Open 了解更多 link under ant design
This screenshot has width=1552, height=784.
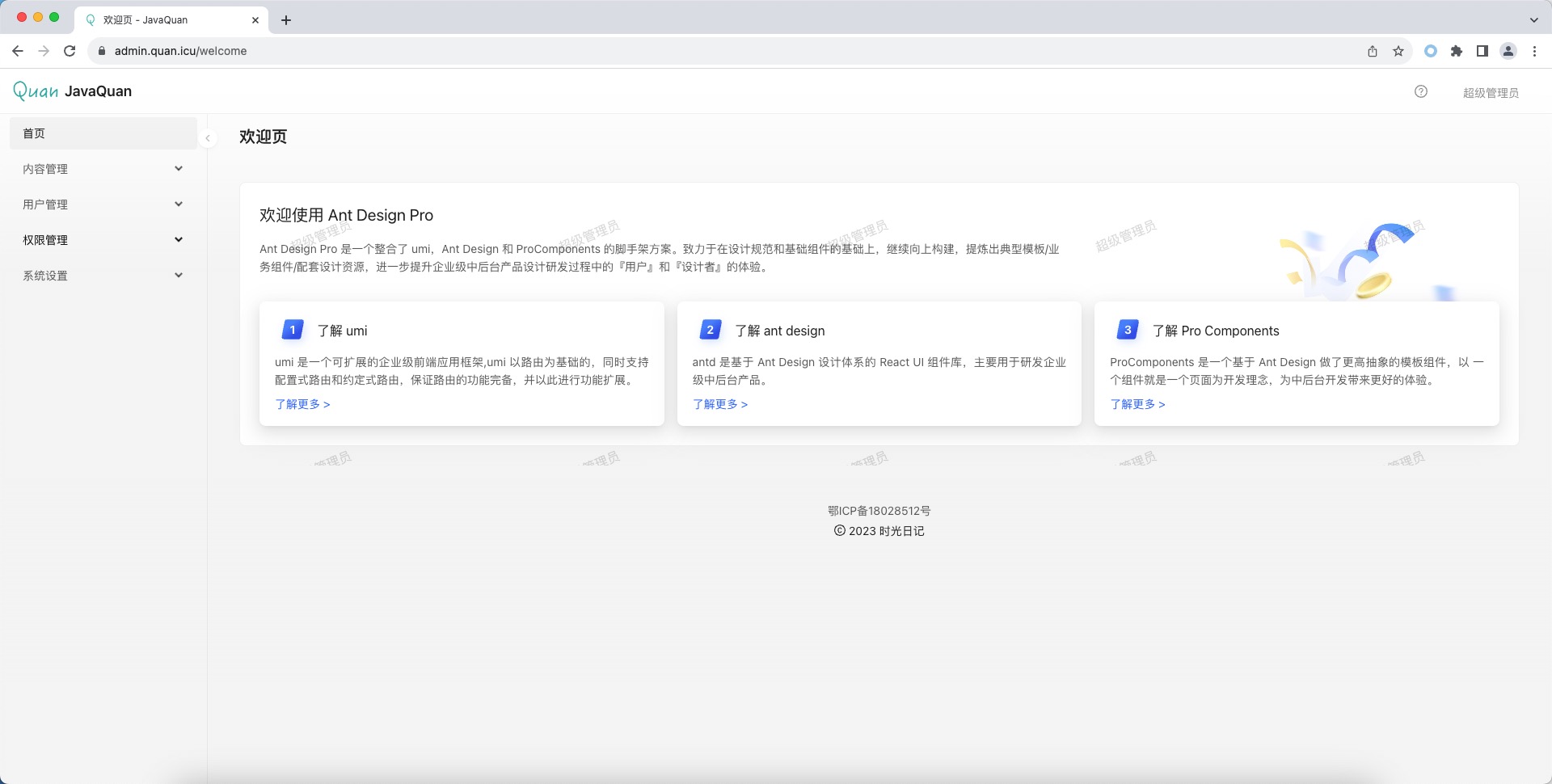click(719, 404)
